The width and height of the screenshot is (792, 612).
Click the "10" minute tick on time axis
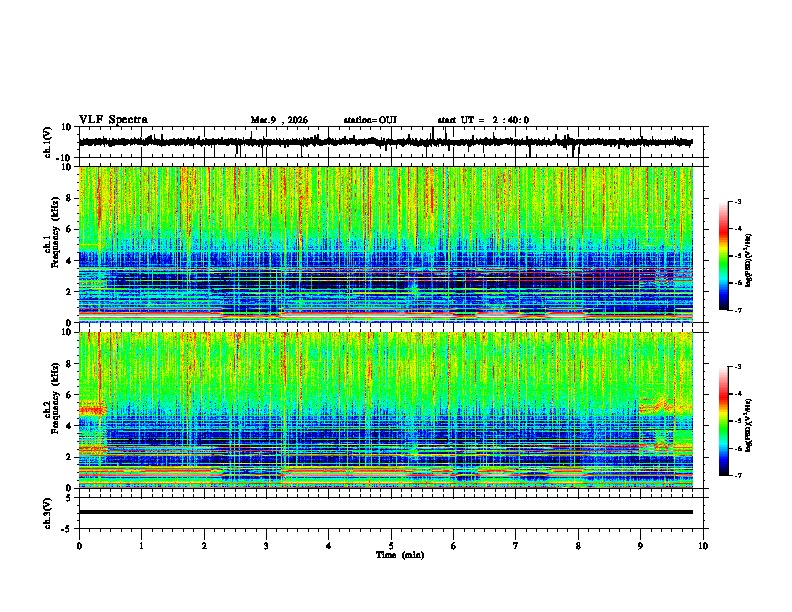point(703,546)
